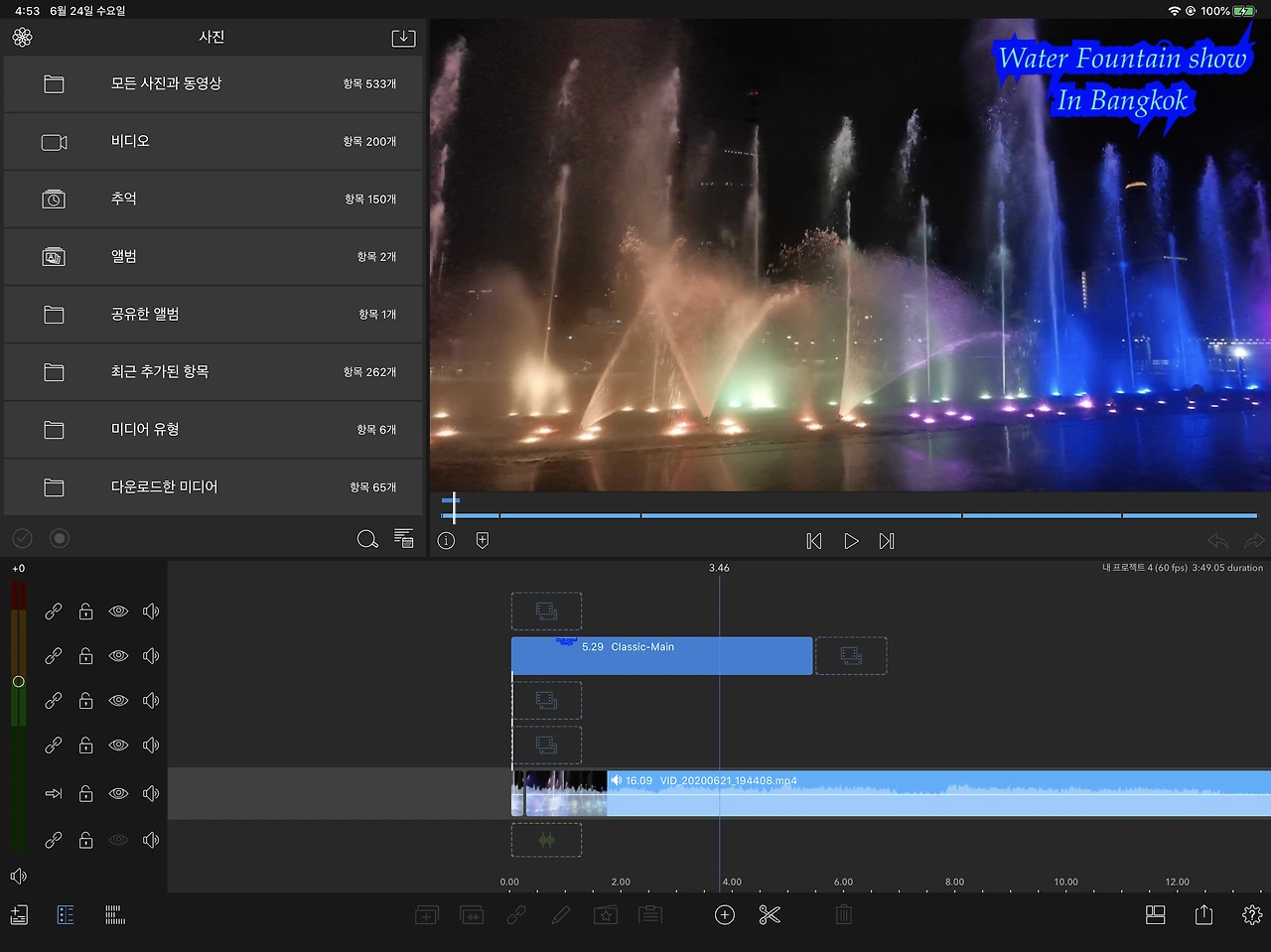
Task: Expand the 모든 사진과 동영상 folder
Action: pos(213,84)
